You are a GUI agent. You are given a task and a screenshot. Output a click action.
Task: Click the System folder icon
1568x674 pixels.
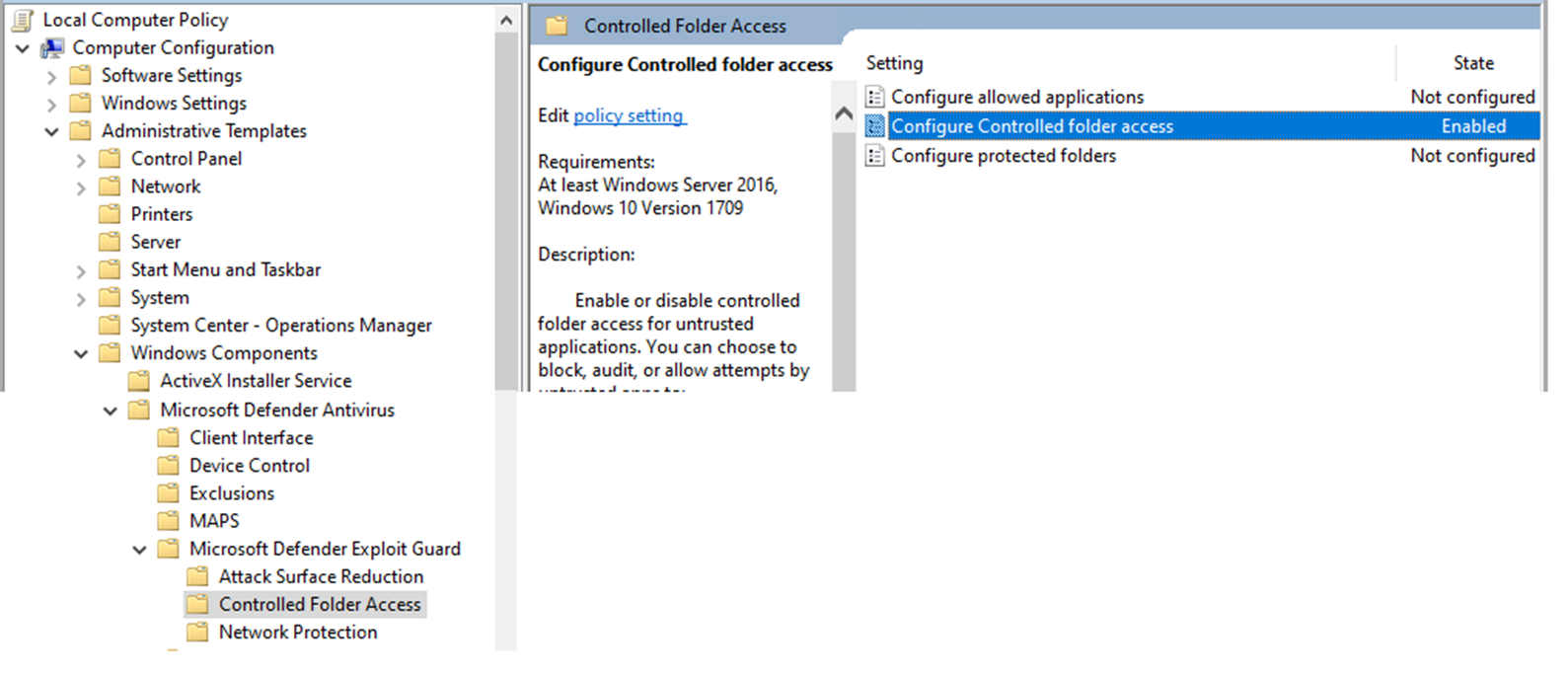(x=111, y=297)
